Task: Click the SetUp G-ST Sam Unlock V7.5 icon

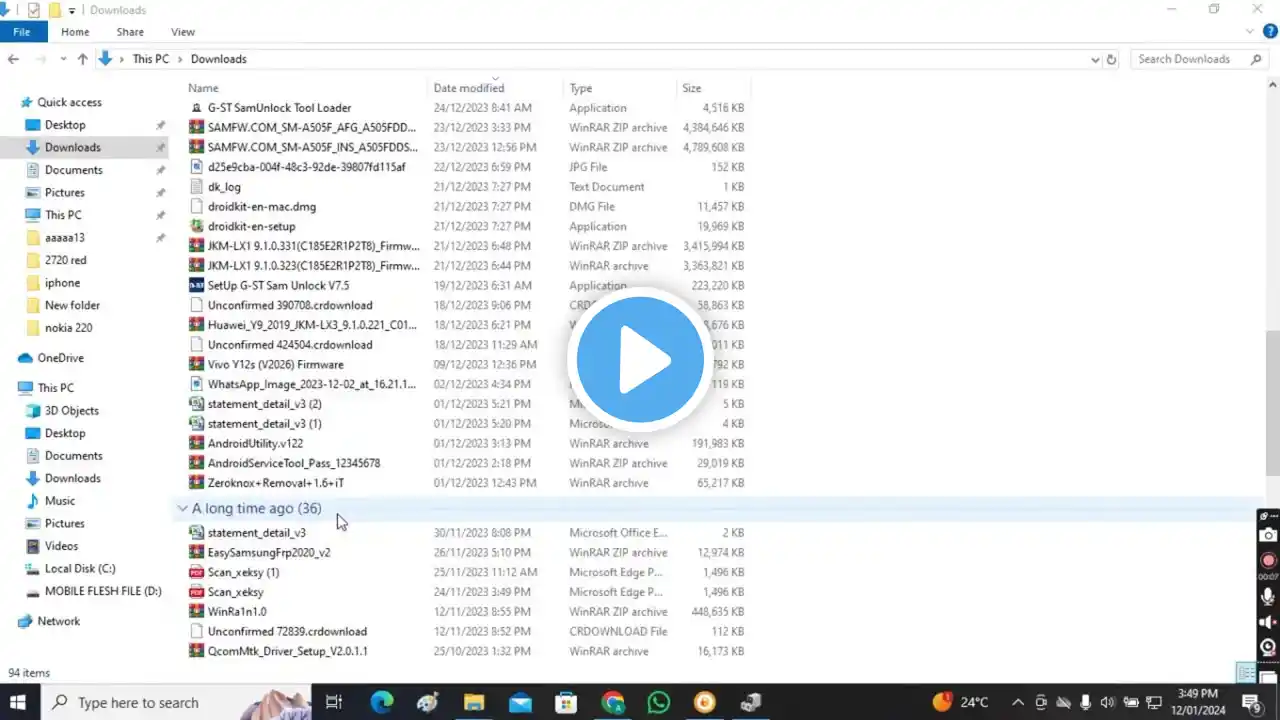Action: (197, 286)
